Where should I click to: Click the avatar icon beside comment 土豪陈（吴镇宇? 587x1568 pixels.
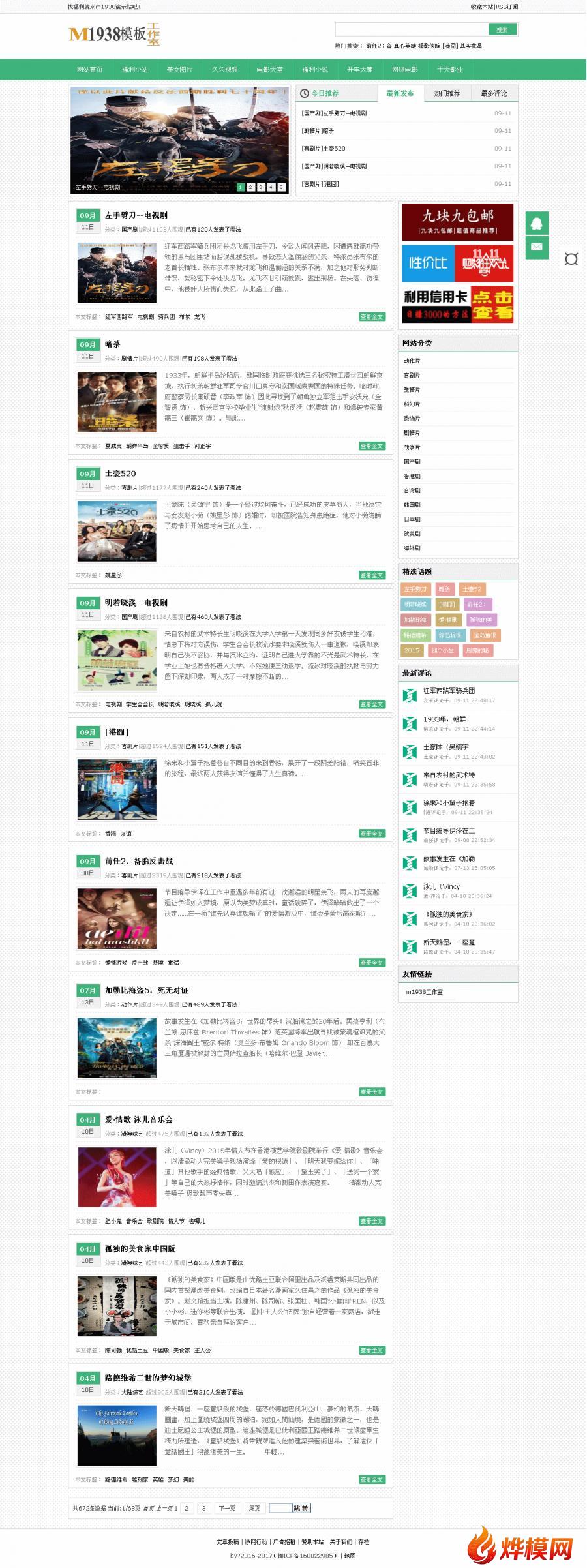[x=410, y=751]
